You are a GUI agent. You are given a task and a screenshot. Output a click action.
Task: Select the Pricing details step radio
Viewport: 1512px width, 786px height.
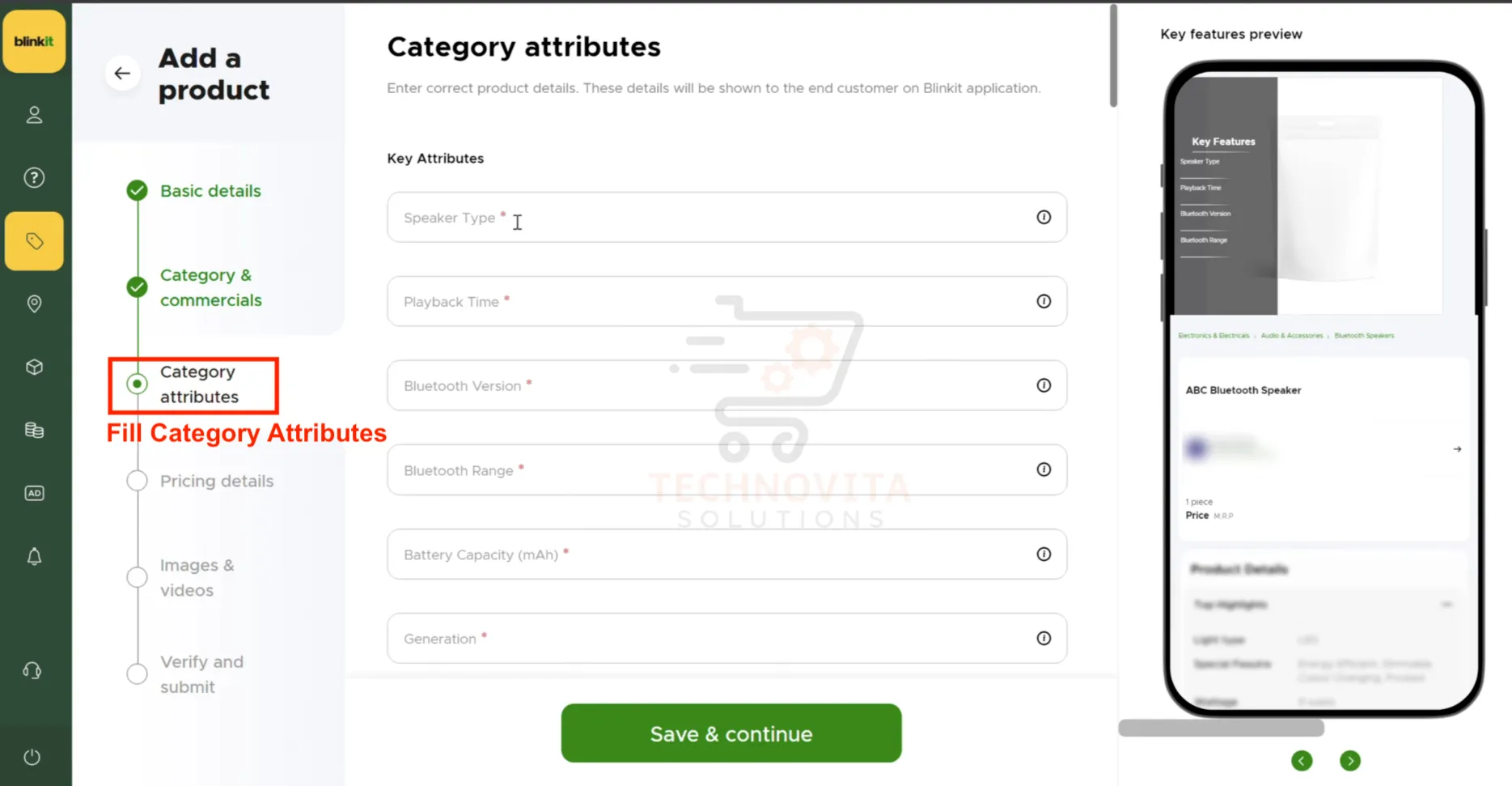tap(136, 480)
